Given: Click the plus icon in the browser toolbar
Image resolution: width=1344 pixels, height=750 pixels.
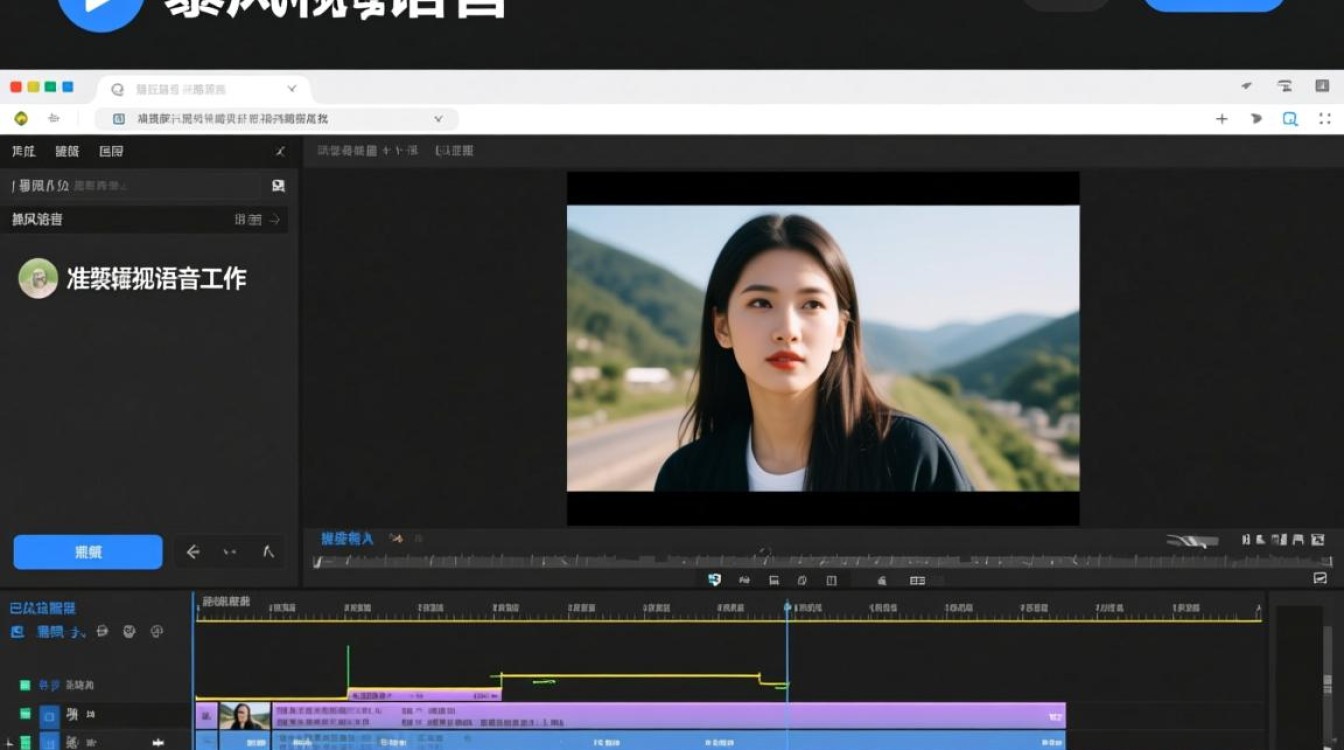Looking at the screenshot, I should click(1221, 118).
